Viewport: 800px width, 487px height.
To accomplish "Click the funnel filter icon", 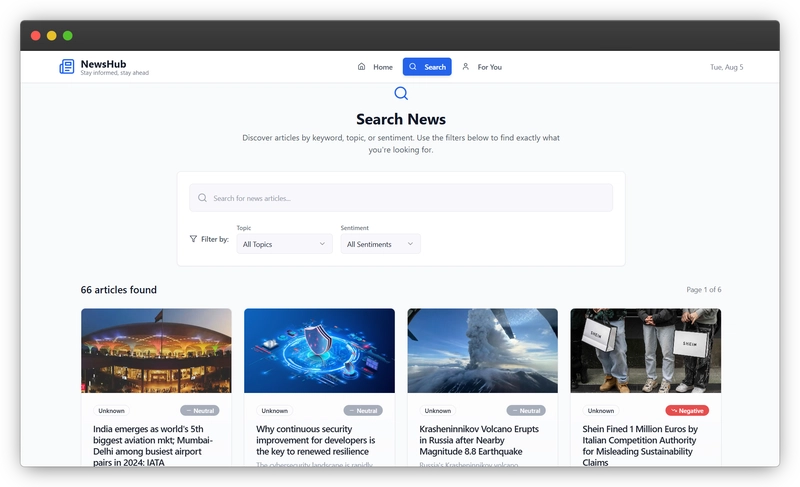I will coord(193,239).
